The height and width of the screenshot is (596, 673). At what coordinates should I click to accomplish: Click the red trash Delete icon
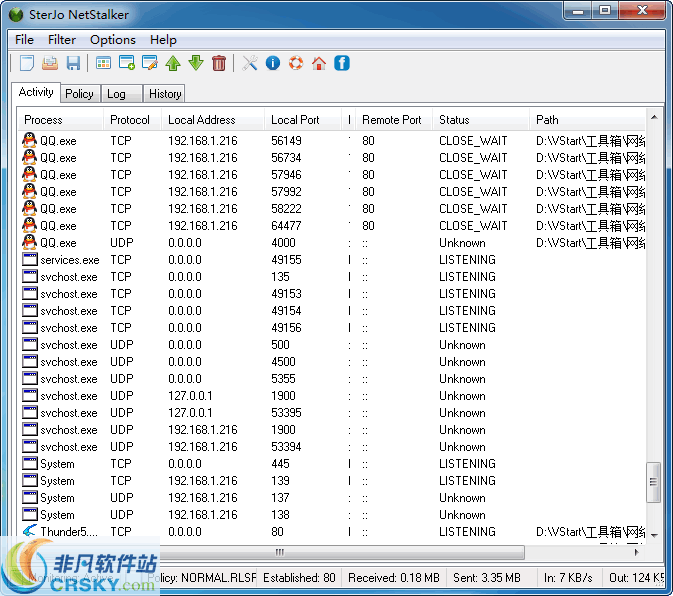[219, 63]
